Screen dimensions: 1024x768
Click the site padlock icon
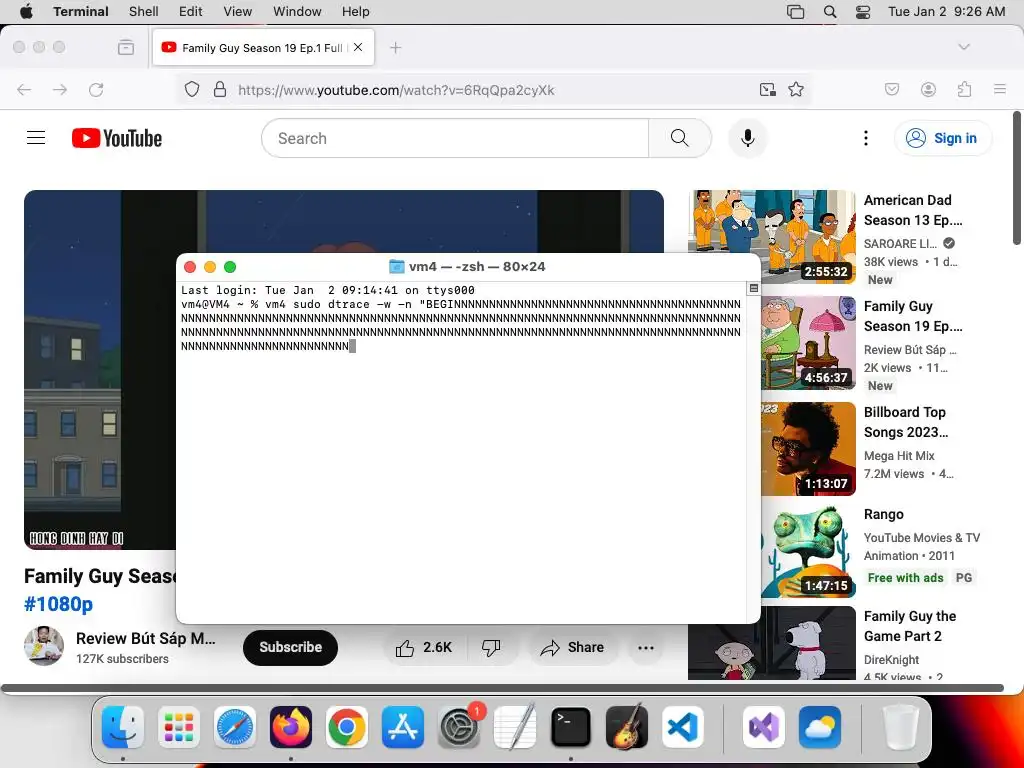(x=220, y=89)
